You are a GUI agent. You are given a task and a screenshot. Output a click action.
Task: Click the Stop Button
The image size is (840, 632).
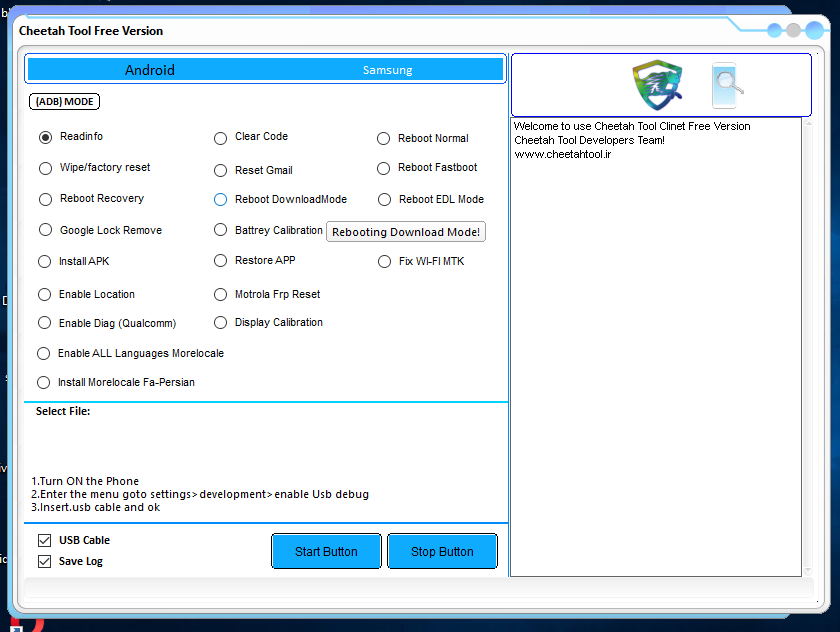coord(442,551)
